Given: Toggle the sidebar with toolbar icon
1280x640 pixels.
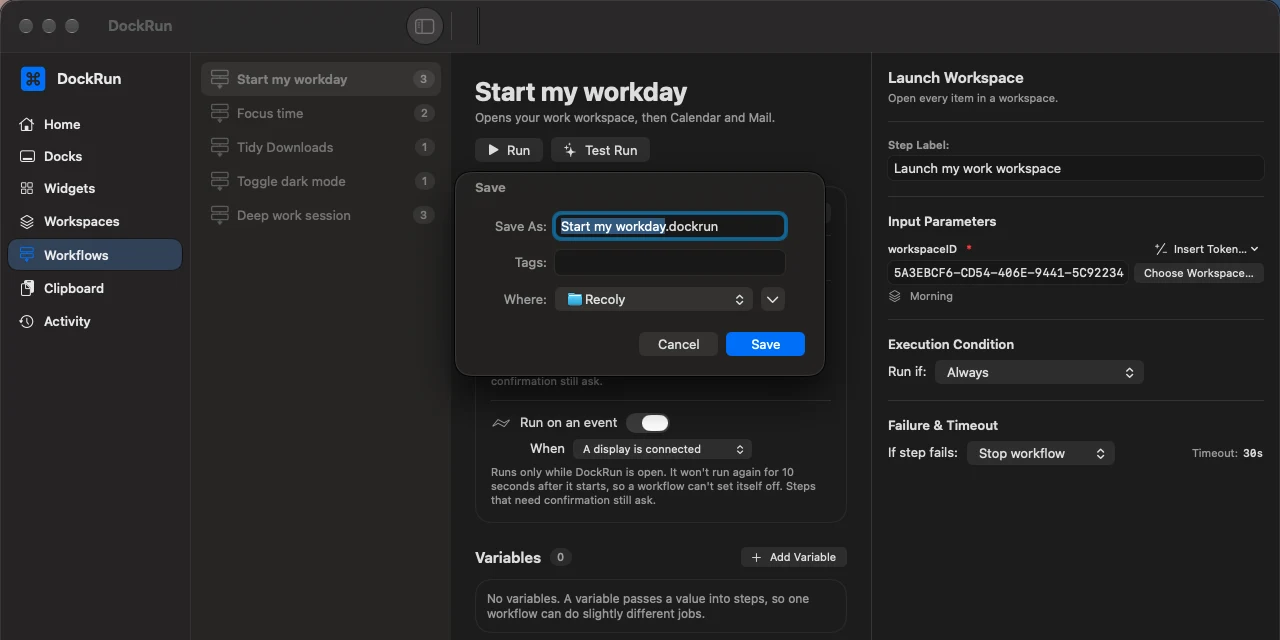Looking at the screenshot, I should 425,26.
